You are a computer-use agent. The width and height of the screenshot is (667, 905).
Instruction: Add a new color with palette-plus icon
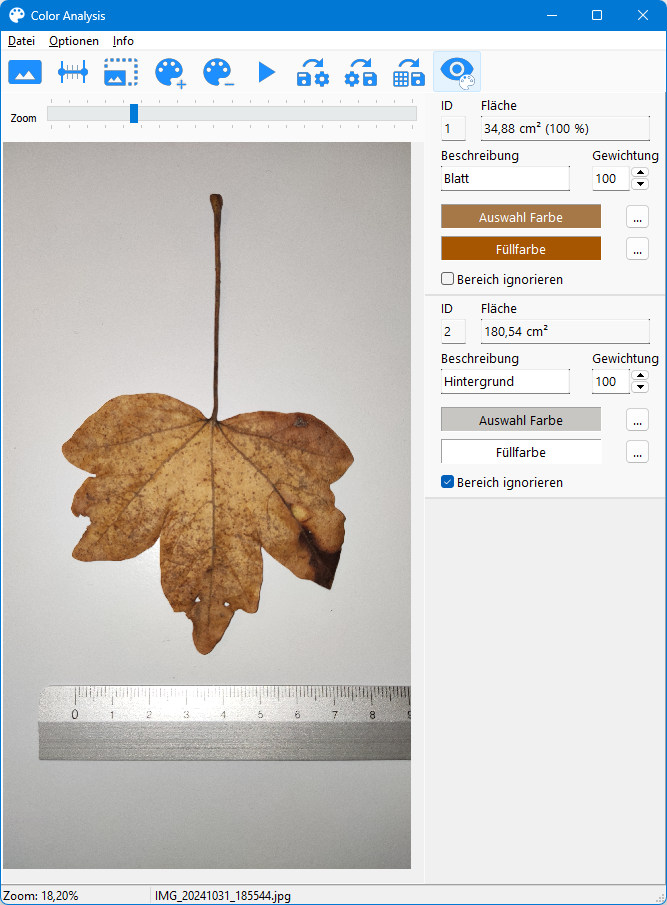(170, 72)
